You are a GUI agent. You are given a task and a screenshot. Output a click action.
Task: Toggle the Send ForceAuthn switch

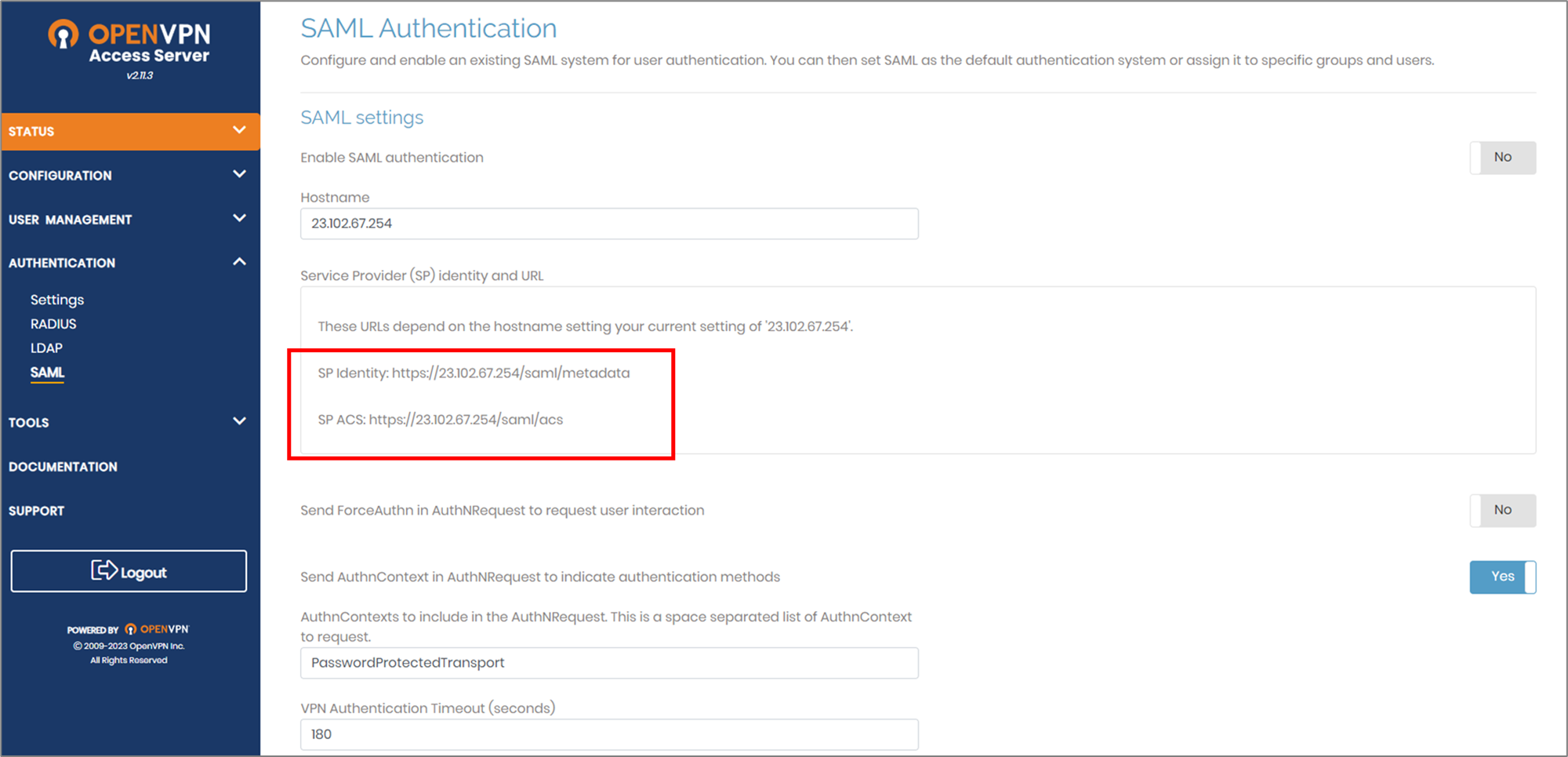[x=1502, y=511]
